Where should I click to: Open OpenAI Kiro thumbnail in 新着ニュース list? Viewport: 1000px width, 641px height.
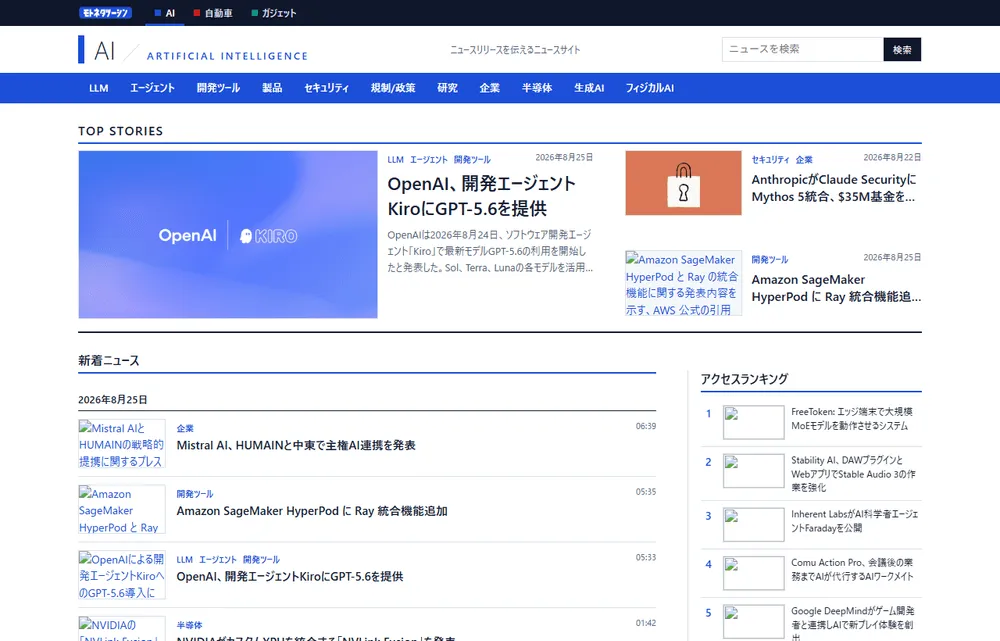(122, 575)
